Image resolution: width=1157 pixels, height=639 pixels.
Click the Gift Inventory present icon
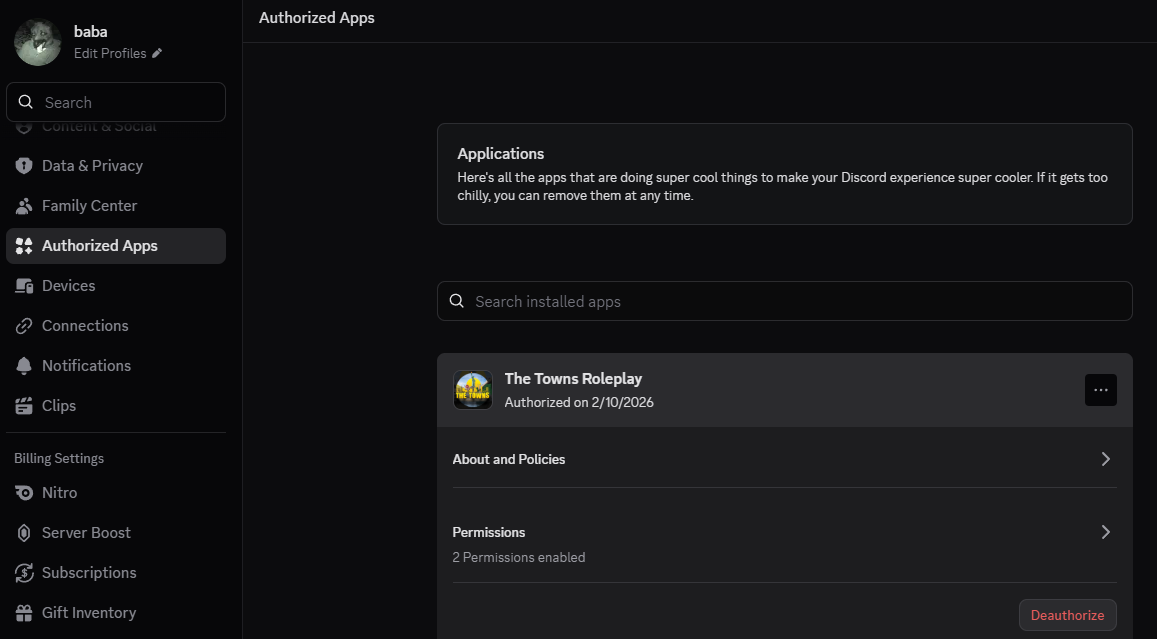(x=24, y=613)
